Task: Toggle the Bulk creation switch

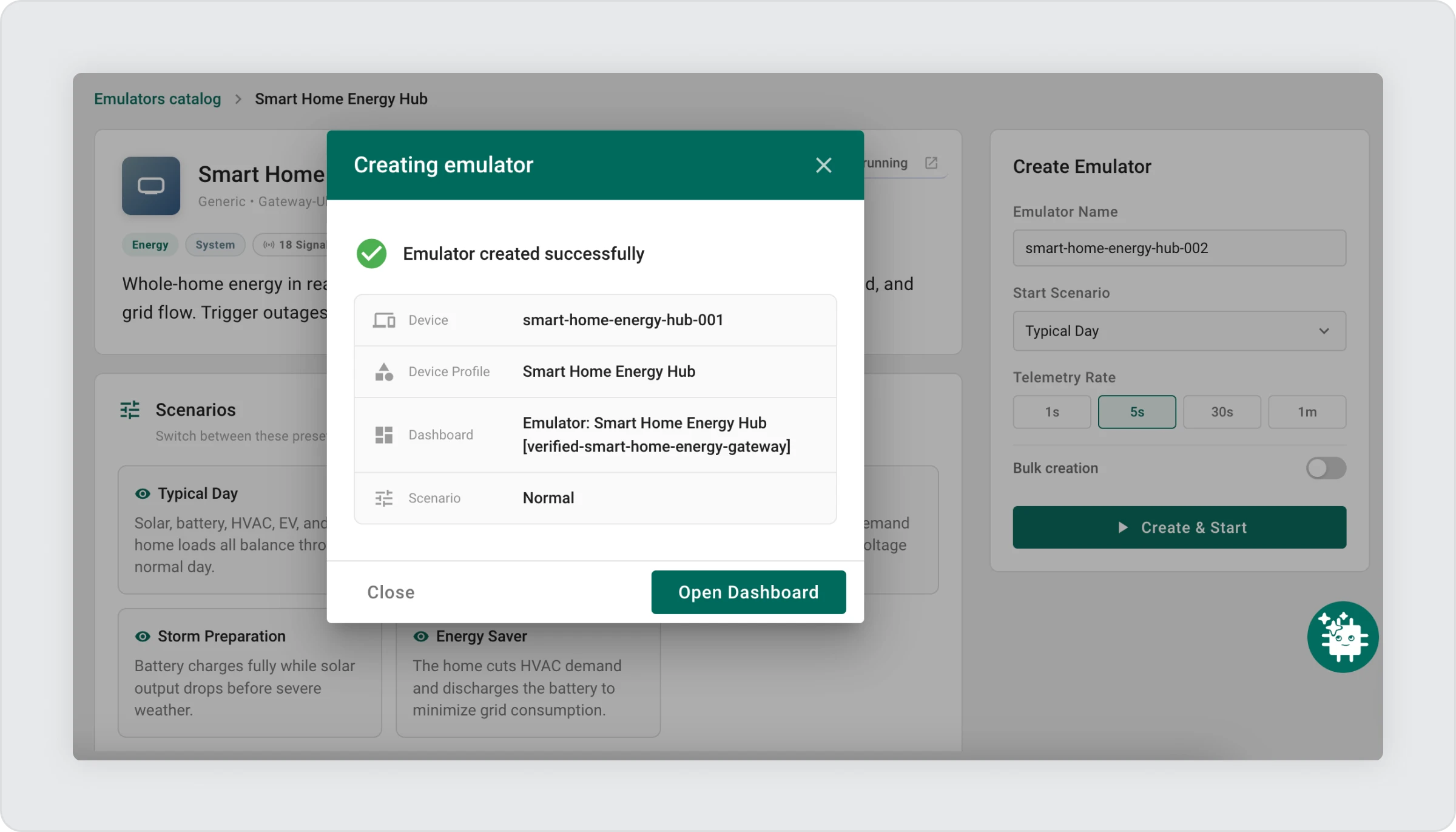Action: tap(1326, 468)
